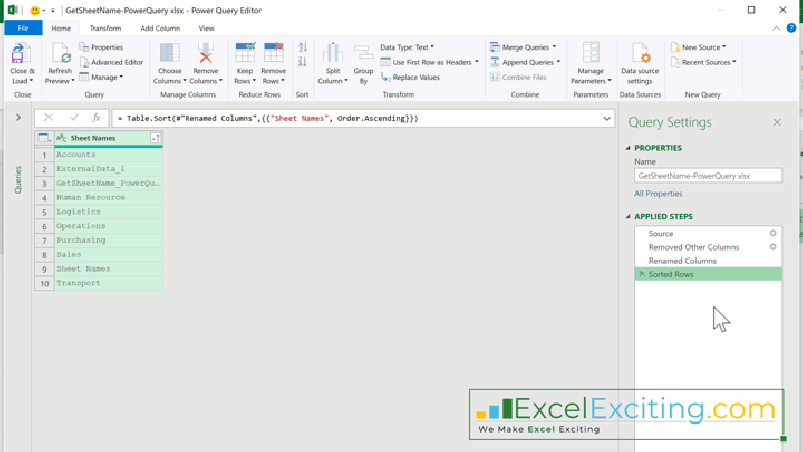This screenshot has width=803, height=452.
Task: Click the formula bar fx icon
Action: pos(96,118)
